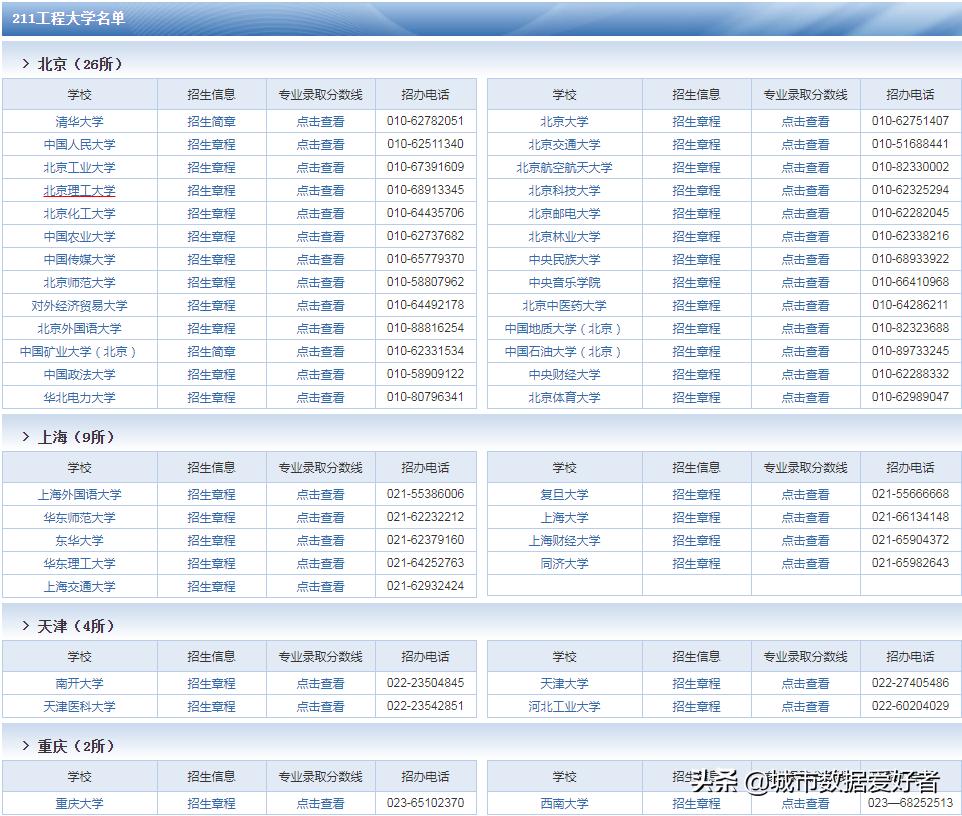Open the 北京航空航天大学 link
This screenshot has height=816, width=962.
pyautogui.click(x=564, y=167)
